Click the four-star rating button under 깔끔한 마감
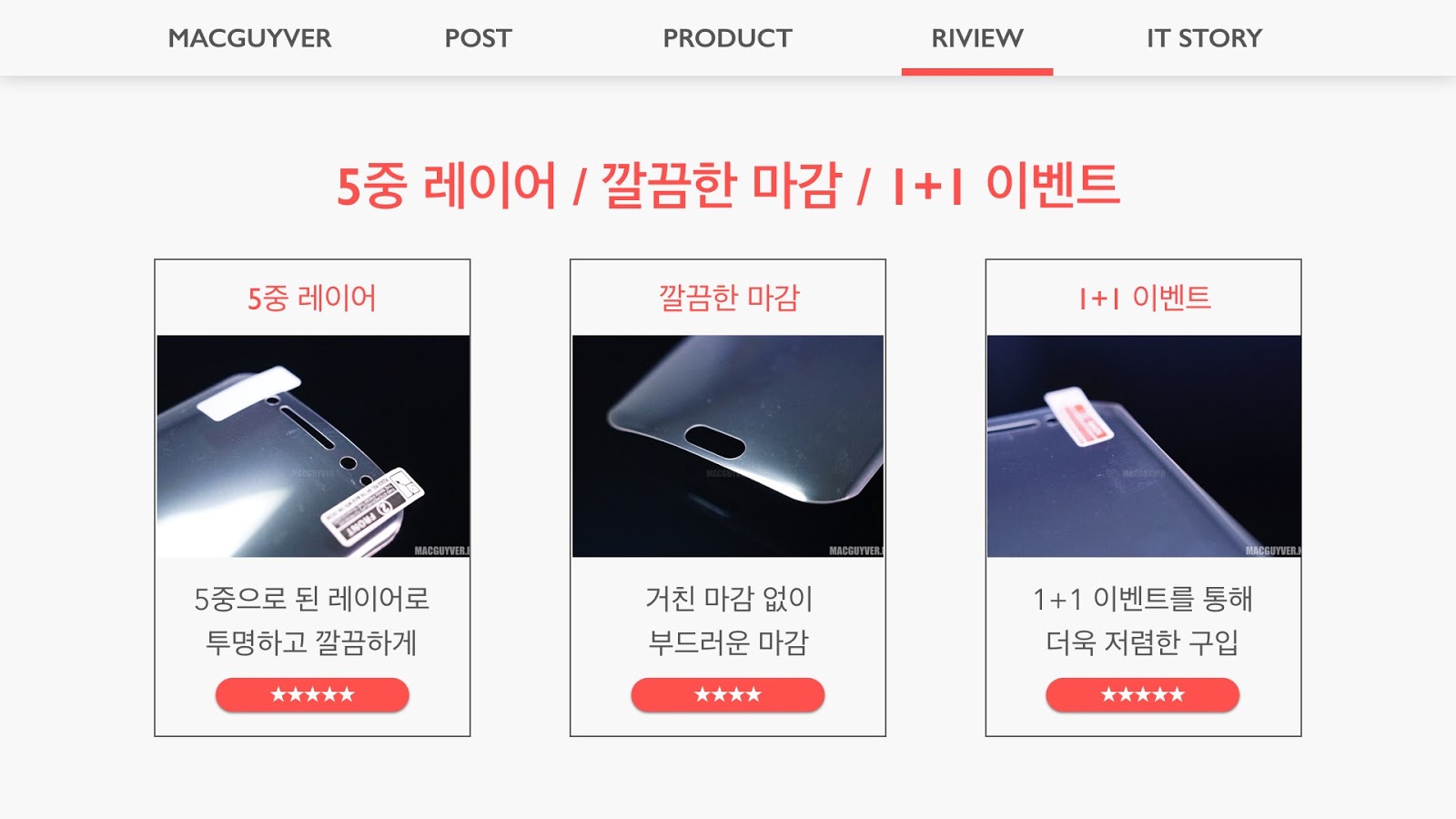Screen dimensions: 1456x819 click(x=728, y=695)
